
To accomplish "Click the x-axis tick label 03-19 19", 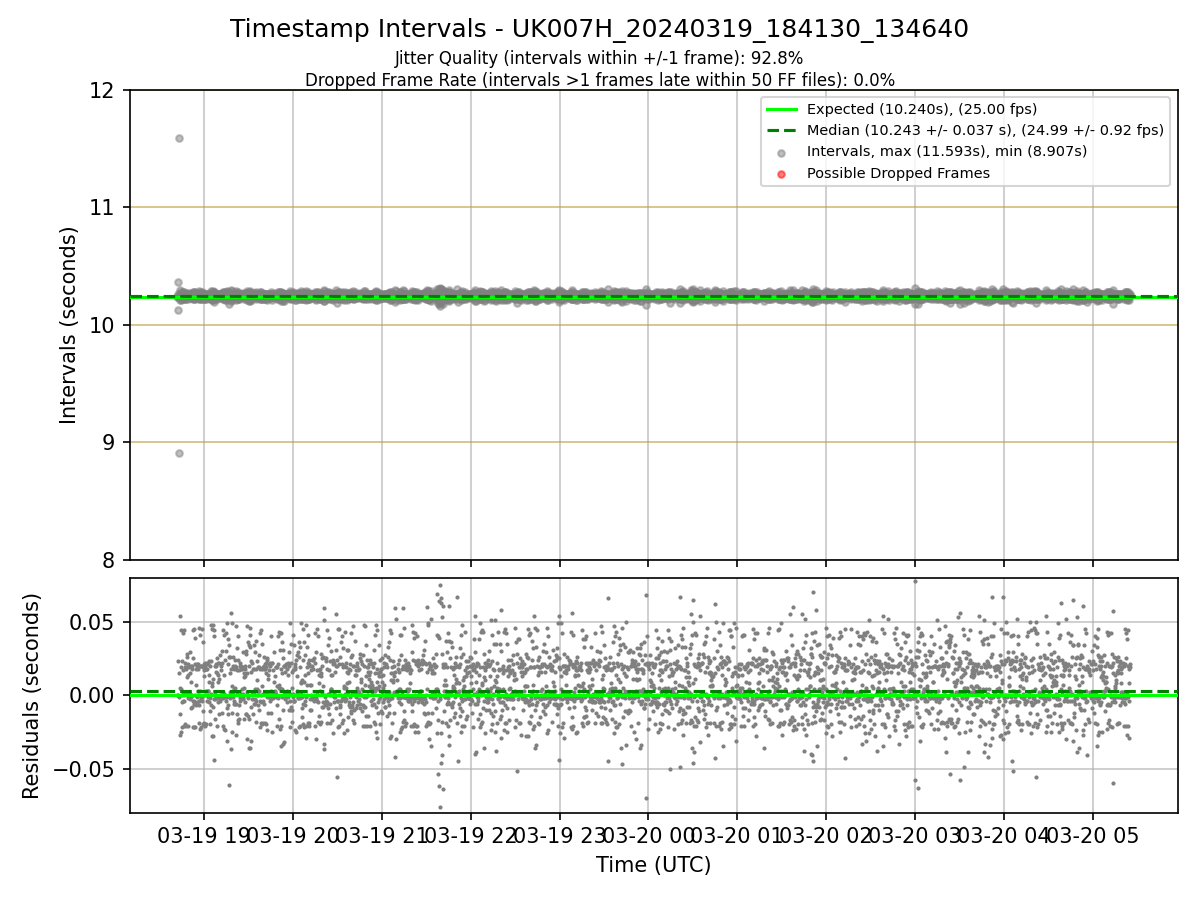I will (x=204, y=835).
